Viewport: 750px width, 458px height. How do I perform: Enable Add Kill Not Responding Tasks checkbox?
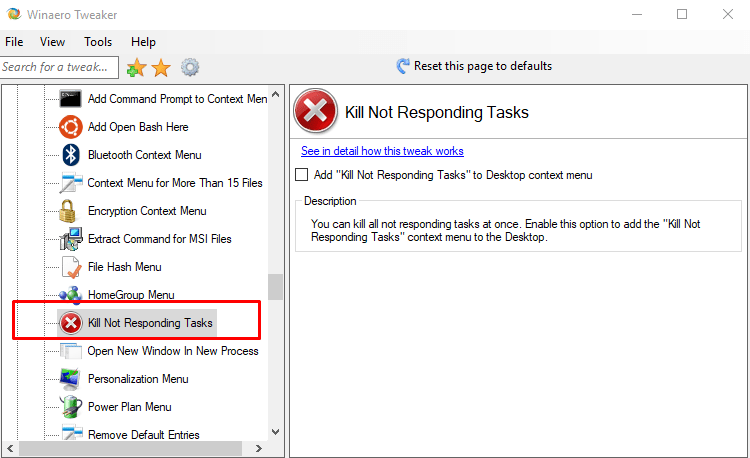pos(301,174)
